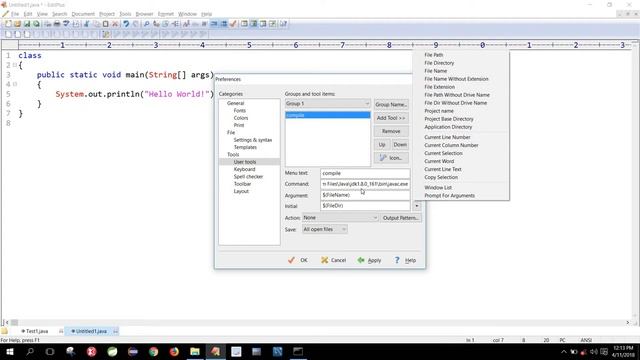Click the taskbar search icon
The width and height of the screenshot is (640, 360).
tap(30, 351)
